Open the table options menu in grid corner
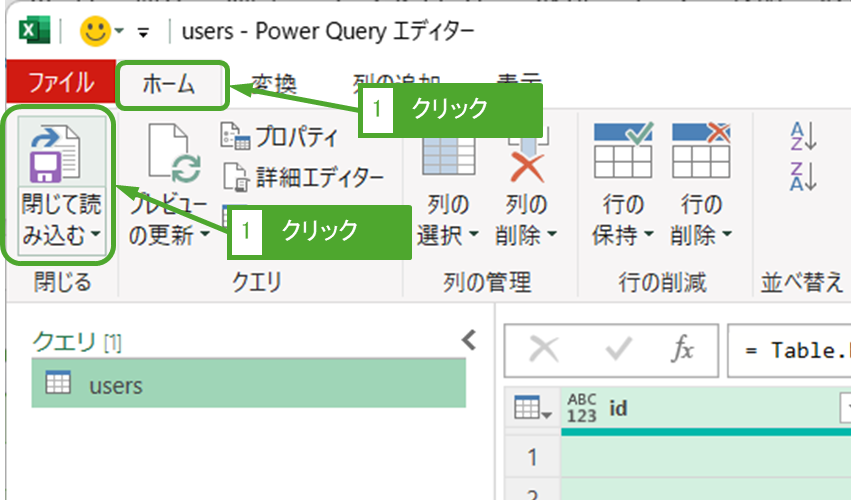This screenshot has height=500, width=851. (x=532, y=408)
